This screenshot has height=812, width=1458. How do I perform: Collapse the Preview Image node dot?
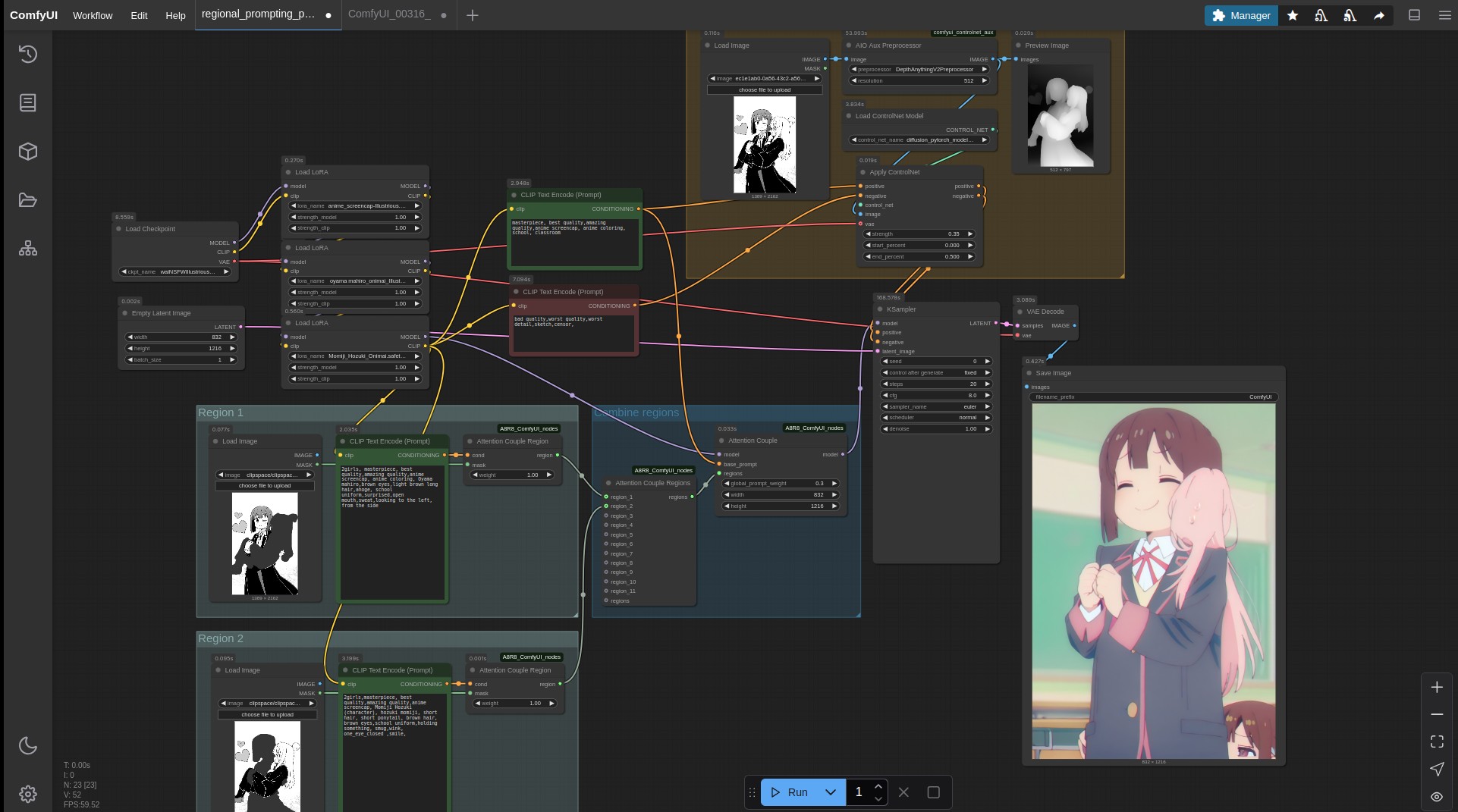pos(1018,45)
